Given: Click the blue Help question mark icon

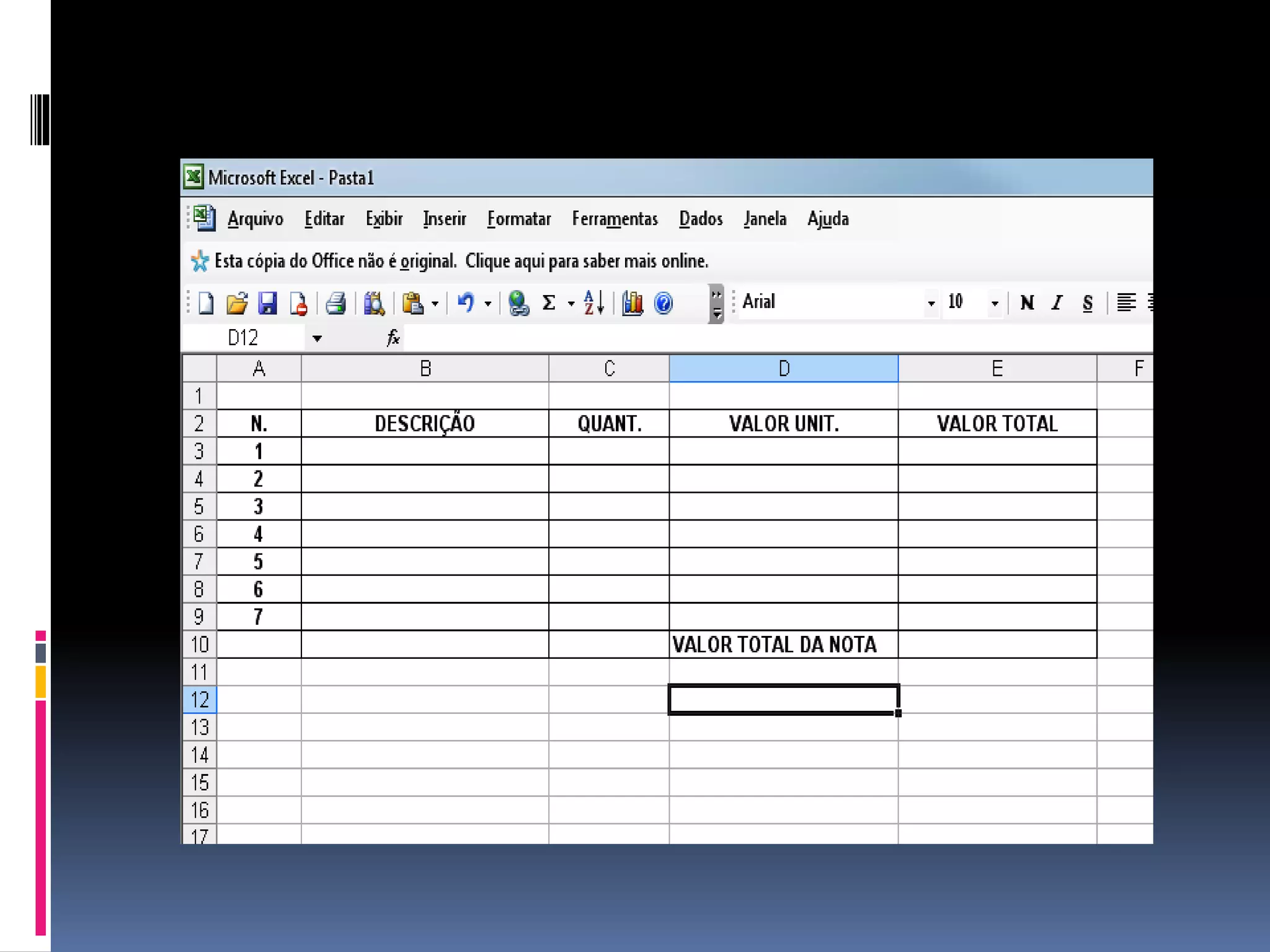Looking at the screenshot, I should (x=664, y=303).
